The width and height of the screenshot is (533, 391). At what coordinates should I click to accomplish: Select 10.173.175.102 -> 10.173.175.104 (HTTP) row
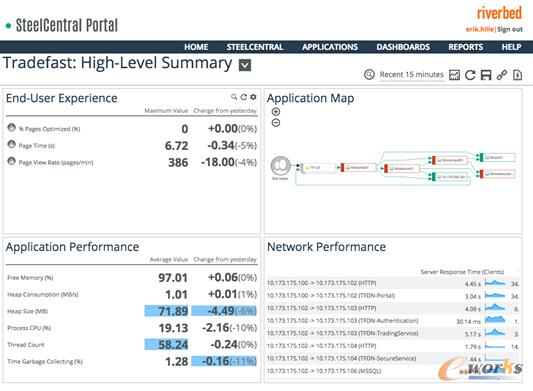pos(393,346)
